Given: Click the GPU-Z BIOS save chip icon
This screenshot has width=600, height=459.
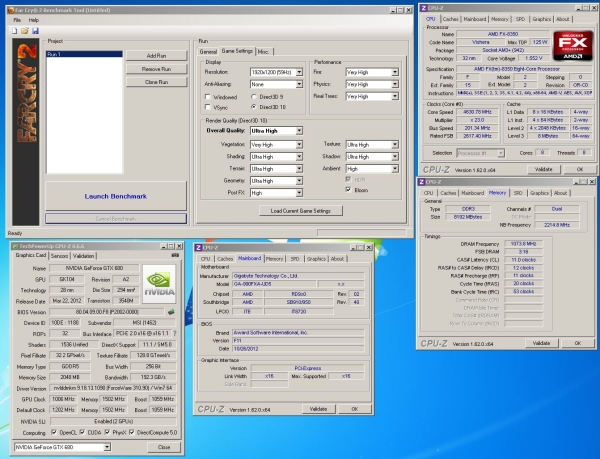Looking at the screenshot, I should point(171,312).
